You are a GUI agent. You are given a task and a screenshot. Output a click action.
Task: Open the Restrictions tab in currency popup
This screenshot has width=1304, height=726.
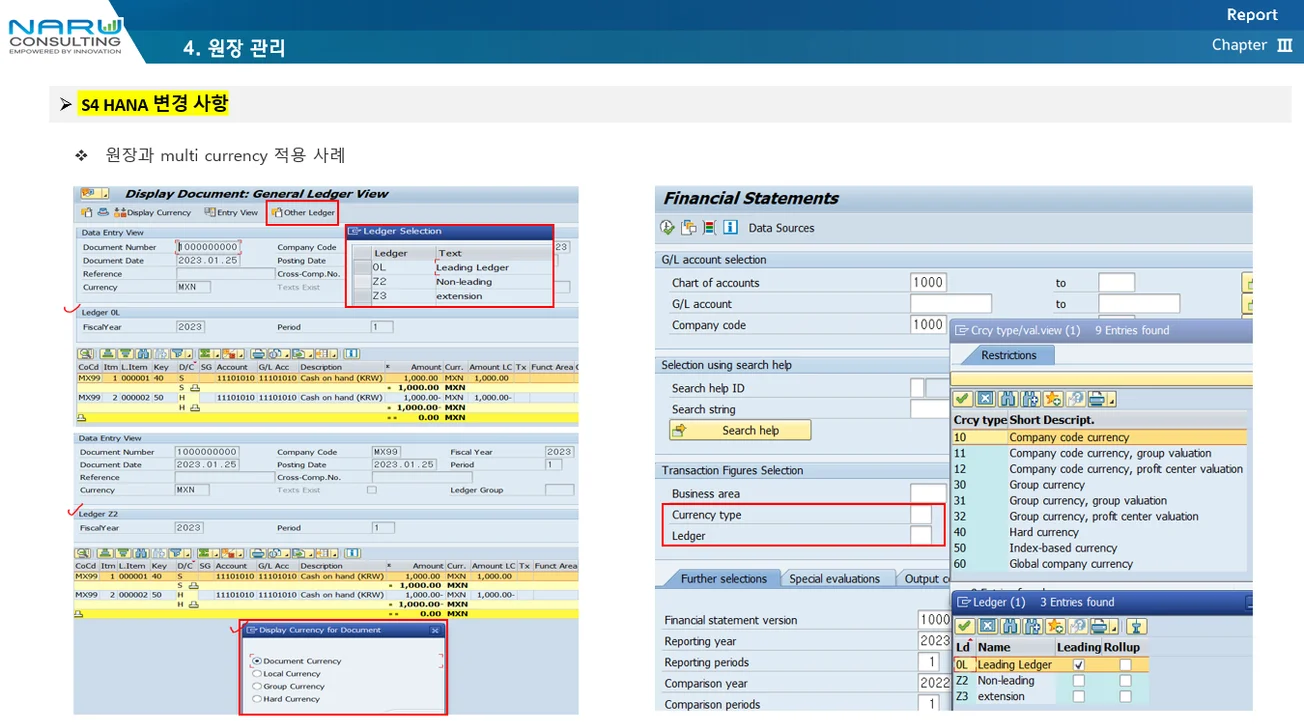click(1008, 355)
